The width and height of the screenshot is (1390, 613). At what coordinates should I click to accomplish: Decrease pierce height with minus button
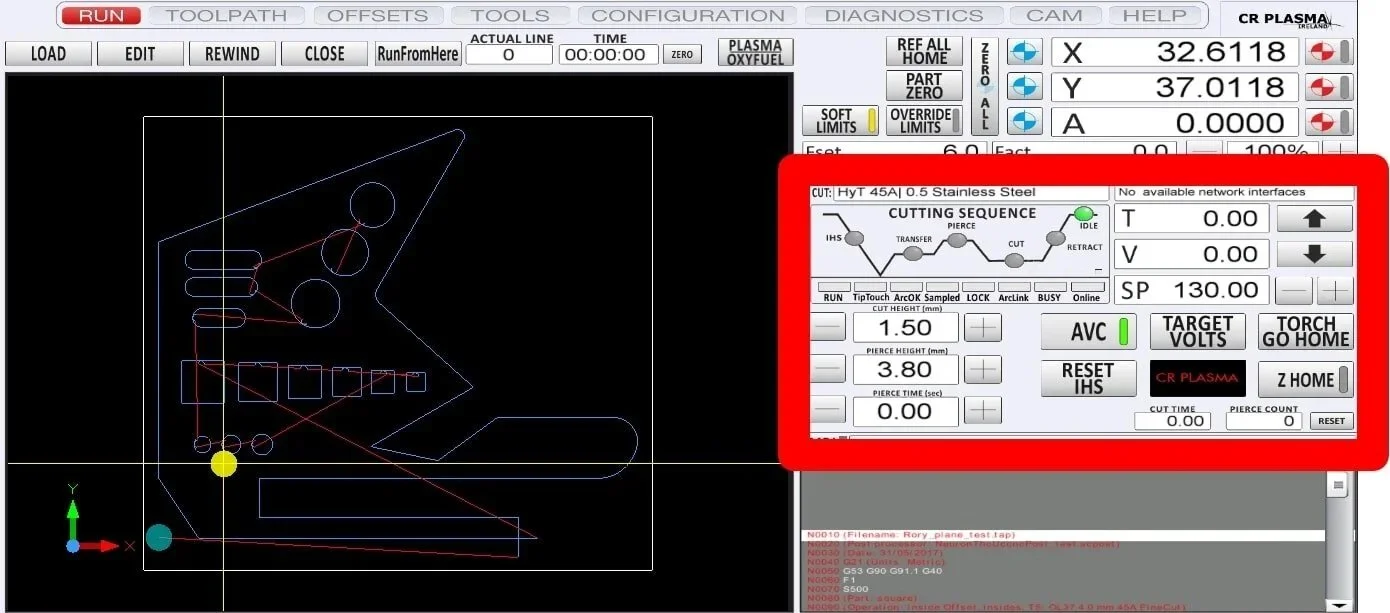(828, 369)
